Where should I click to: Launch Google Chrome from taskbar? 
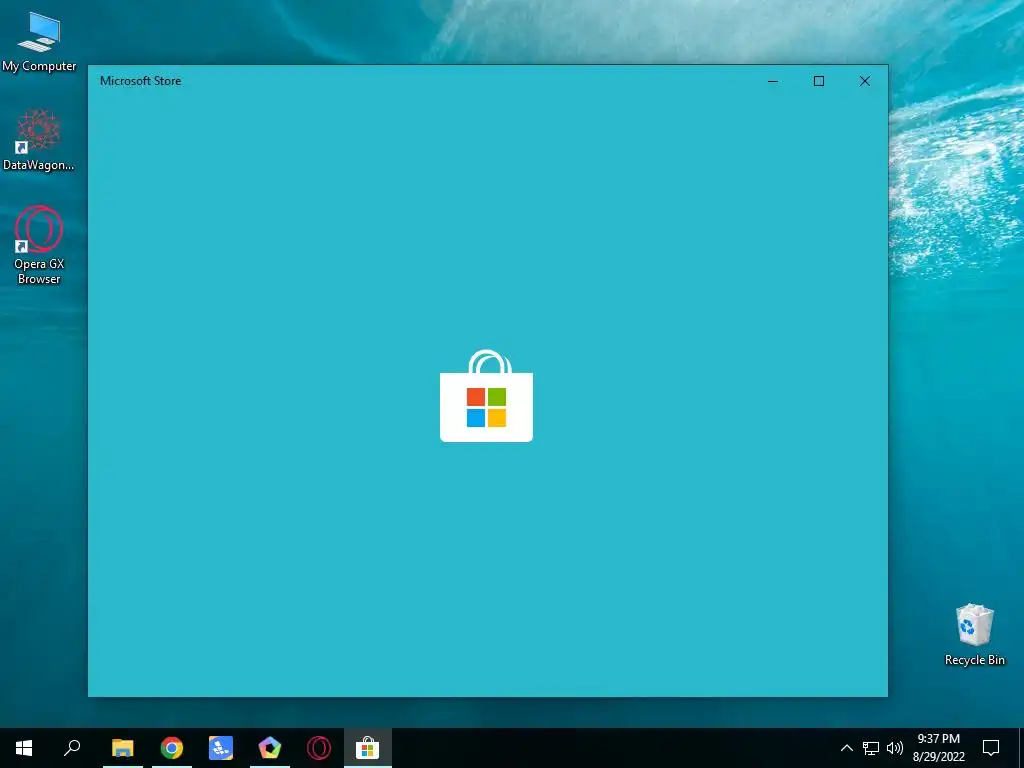coord(172,748)
